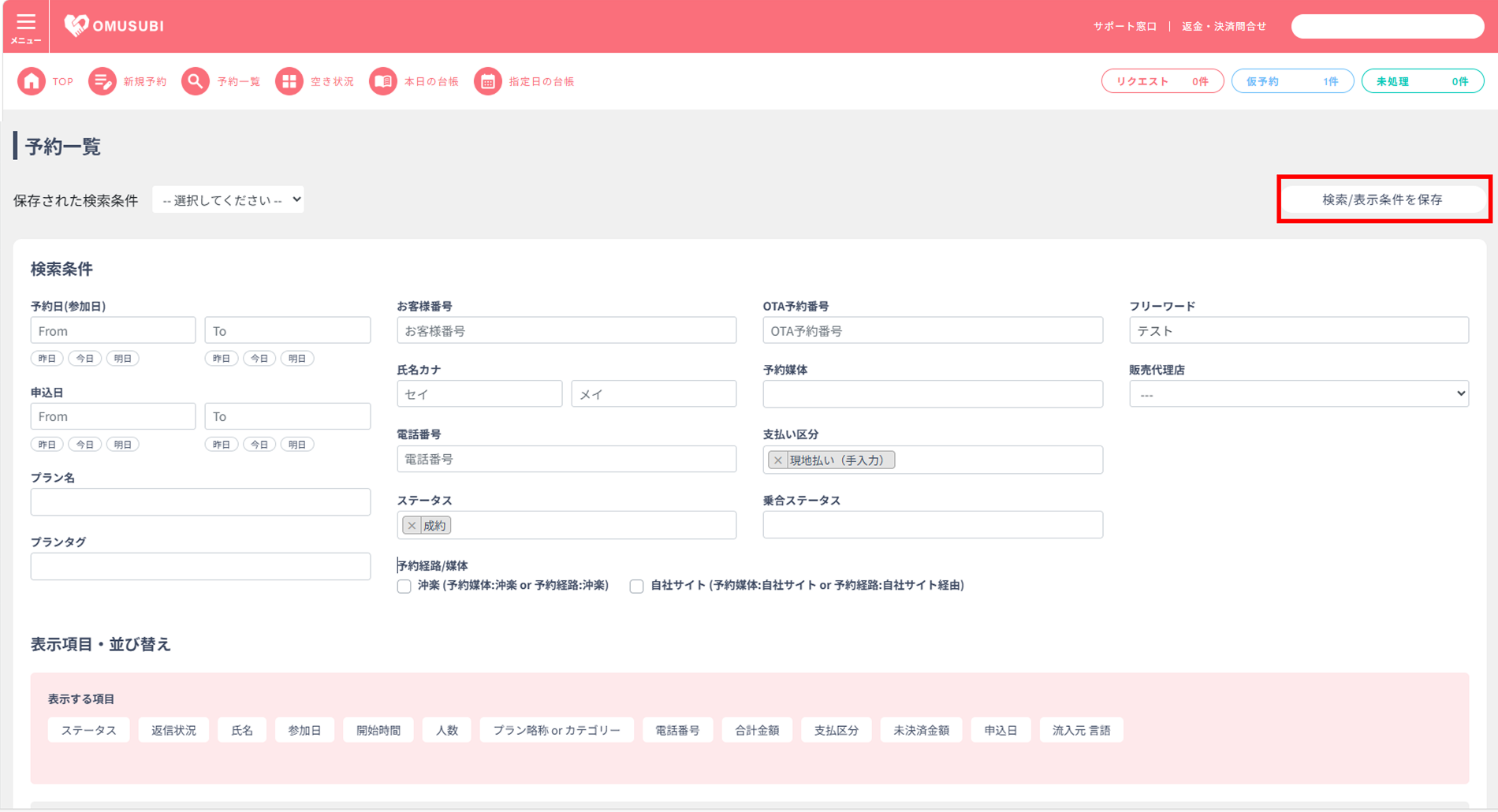Set 予約日 To to 昨日
Viewport: 1498px width, 812px height.
tap(222, 359)
